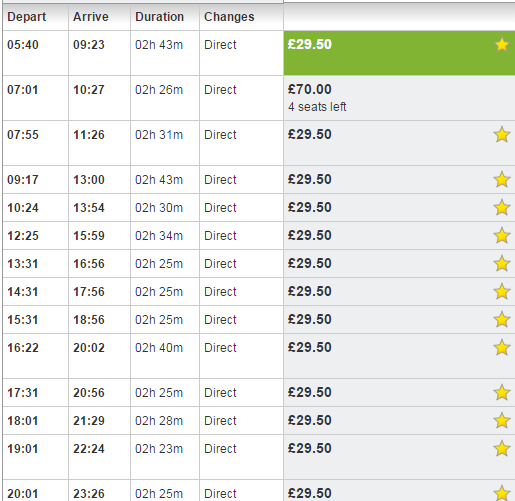Click the 02h 31m duration
The height and width of the screenshot is (501, 515).
tap(159, 135)
